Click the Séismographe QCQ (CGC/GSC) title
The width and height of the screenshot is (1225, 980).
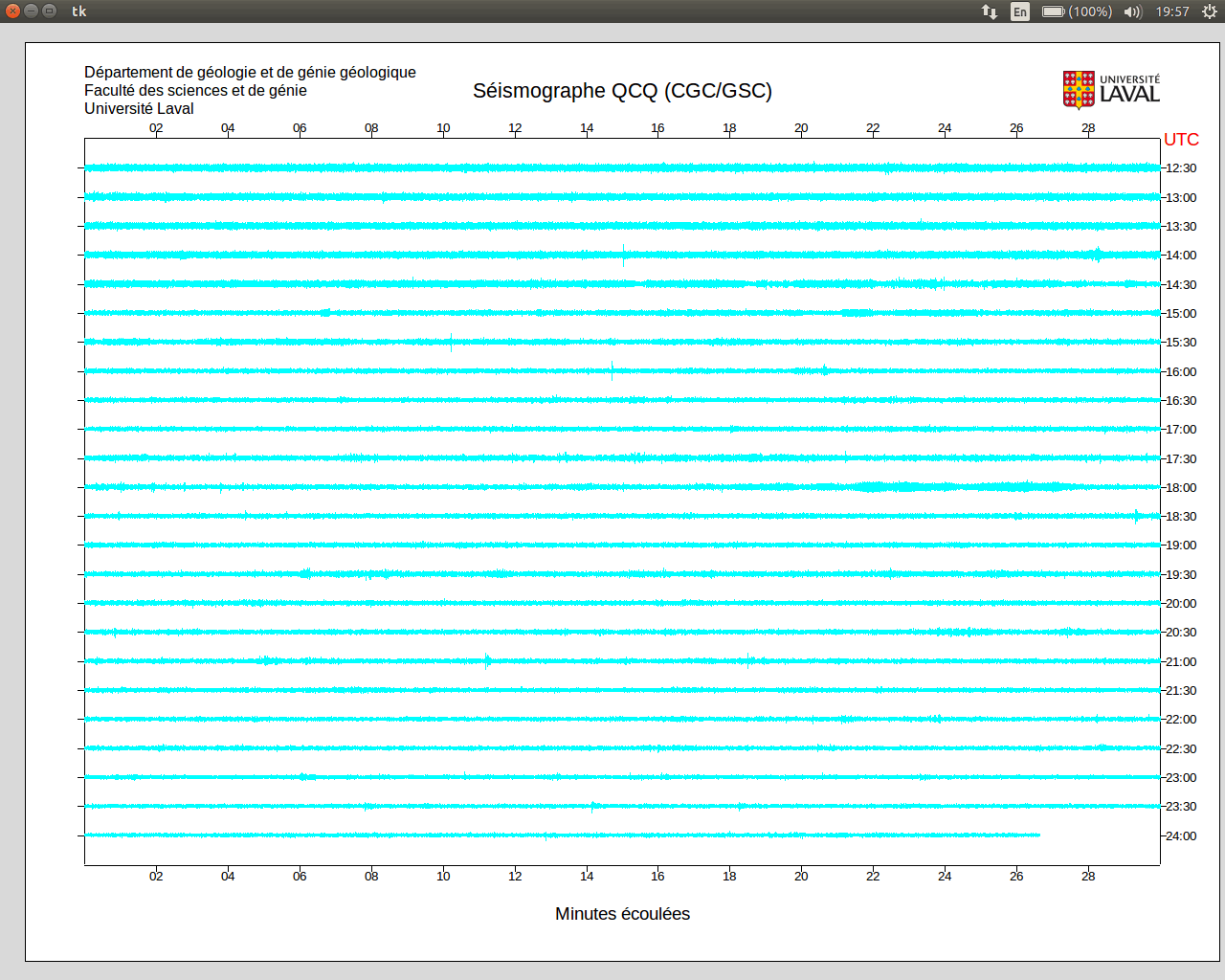pyautogui.click(x=622, y=91)
